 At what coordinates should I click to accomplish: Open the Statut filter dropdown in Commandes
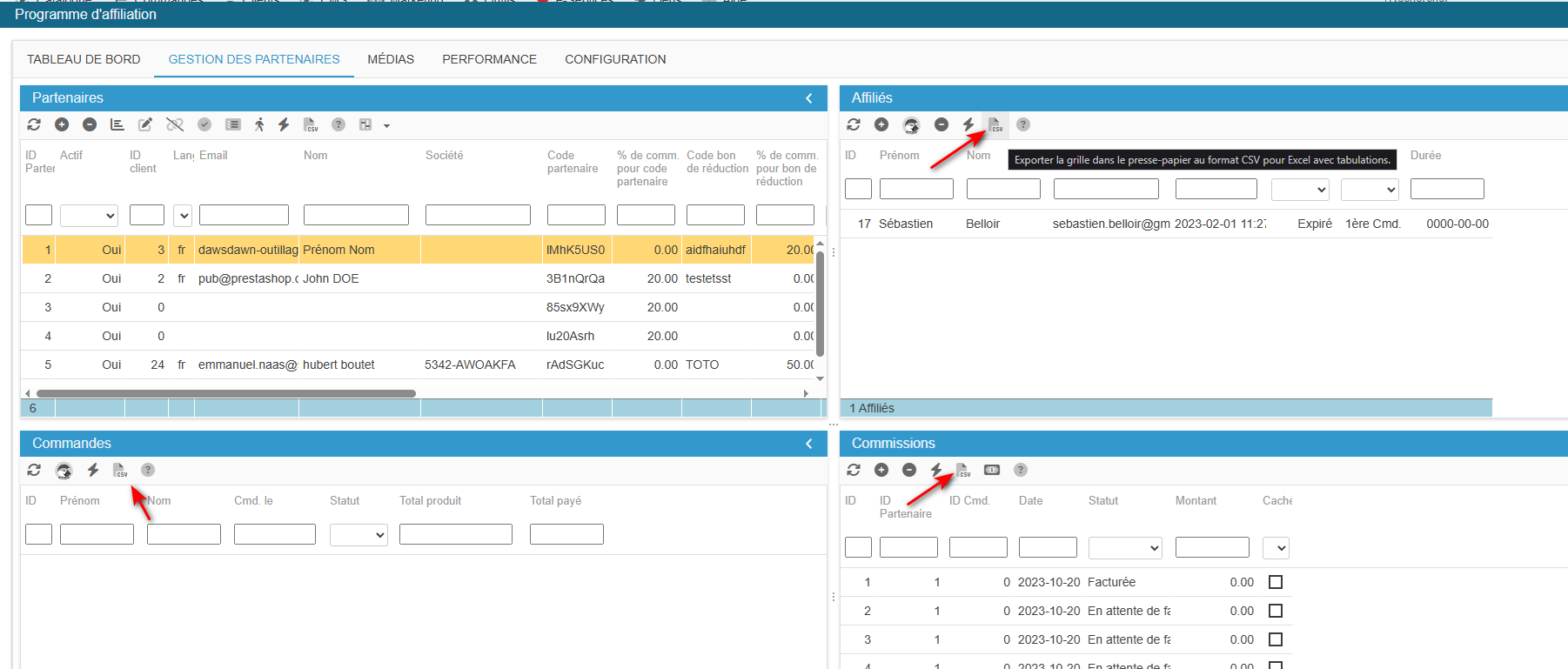[x=358, y=534]
